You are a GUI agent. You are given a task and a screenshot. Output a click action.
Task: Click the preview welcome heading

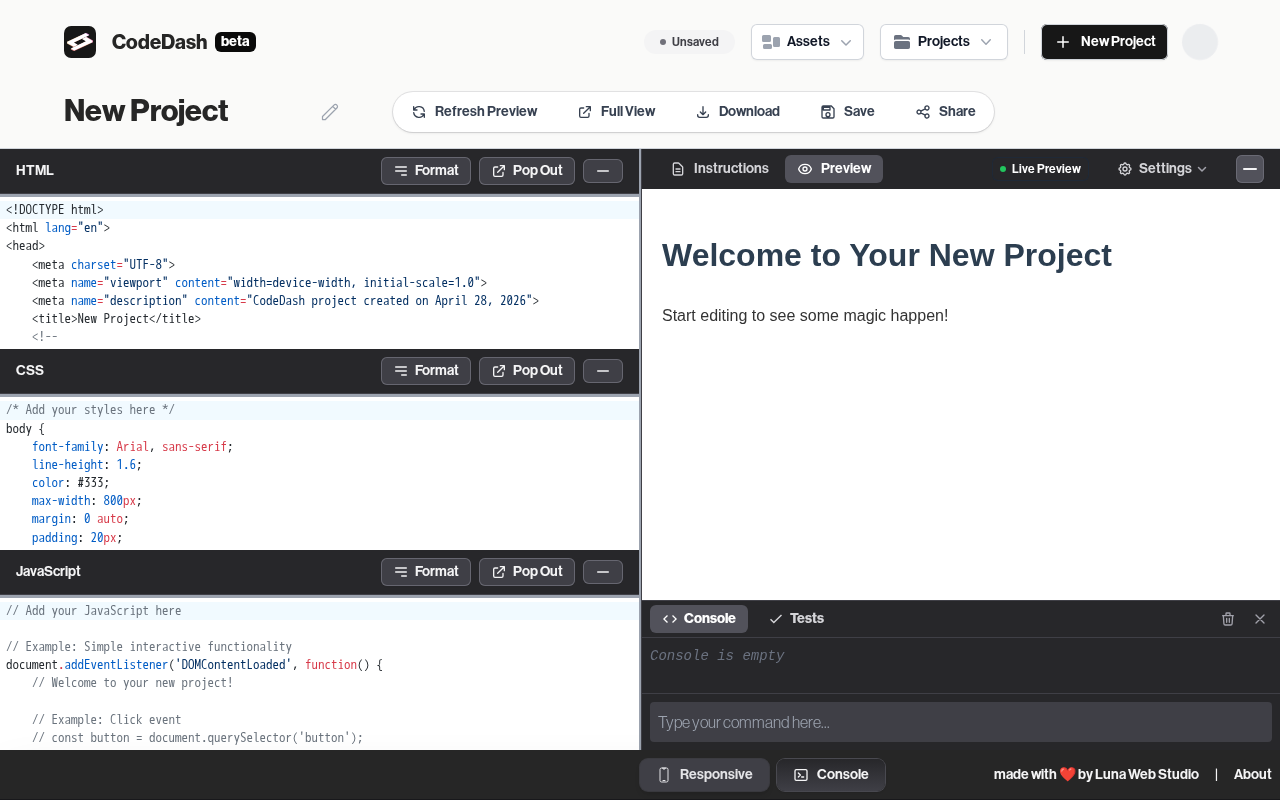click(887, 256)
